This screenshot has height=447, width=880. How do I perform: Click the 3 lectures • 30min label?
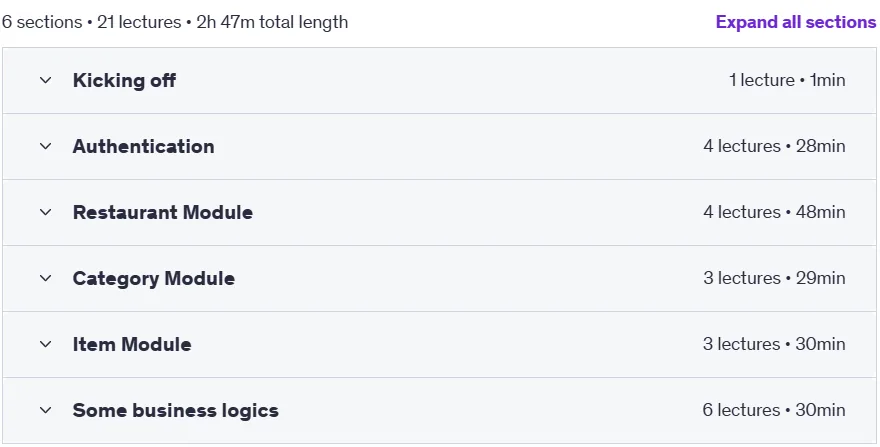coord(774,344)
